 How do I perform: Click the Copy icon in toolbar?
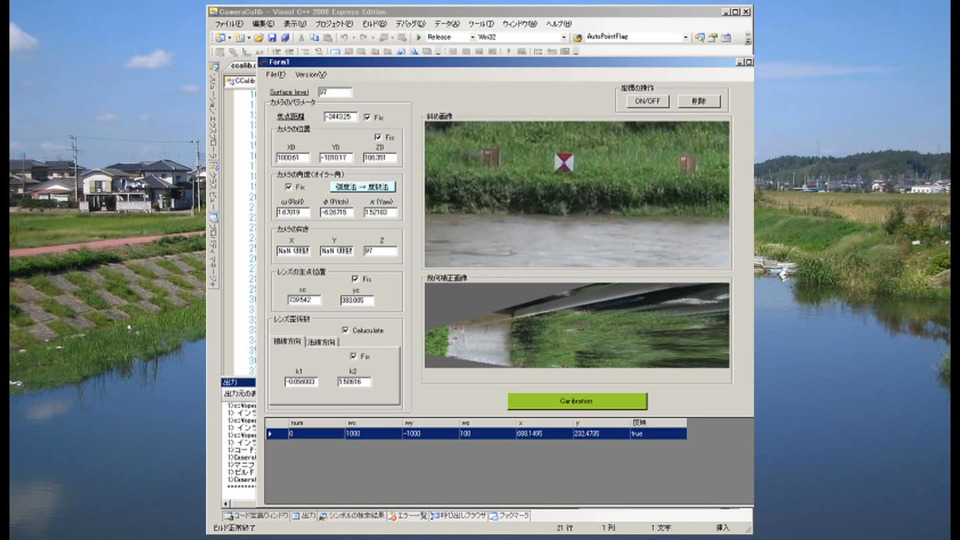tap(315, 37)
